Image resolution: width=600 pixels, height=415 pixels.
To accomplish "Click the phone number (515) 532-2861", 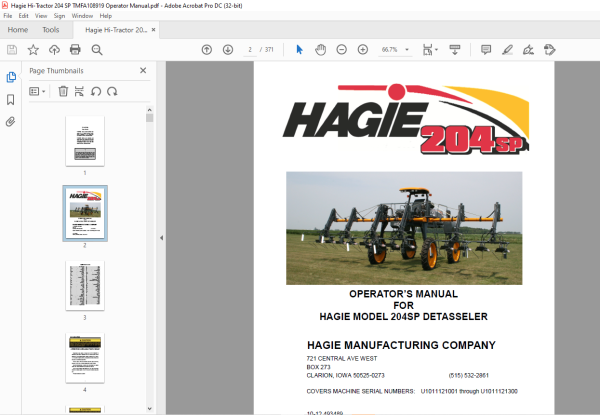I will (x=469, y=375).
